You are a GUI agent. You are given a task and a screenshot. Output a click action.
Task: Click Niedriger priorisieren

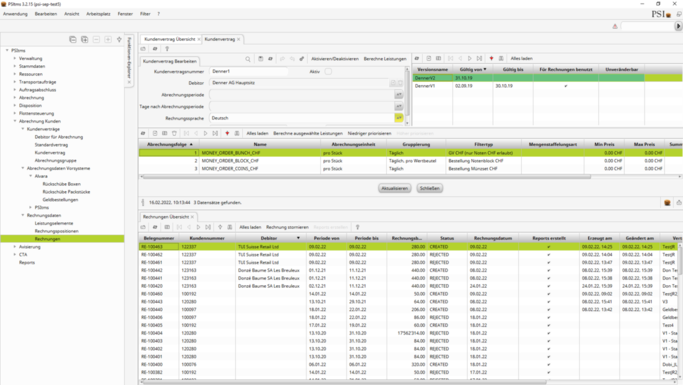point(369,133)
